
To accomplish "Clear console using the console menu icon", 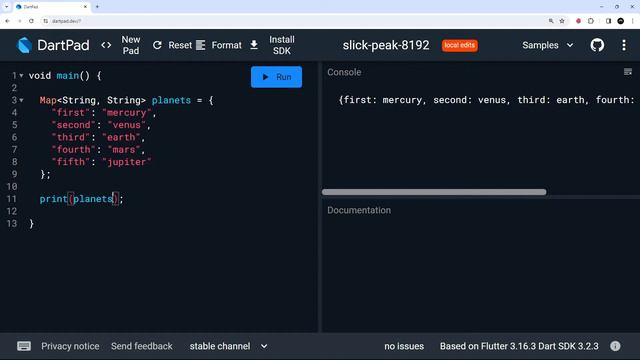I will (x=628, y=72).
